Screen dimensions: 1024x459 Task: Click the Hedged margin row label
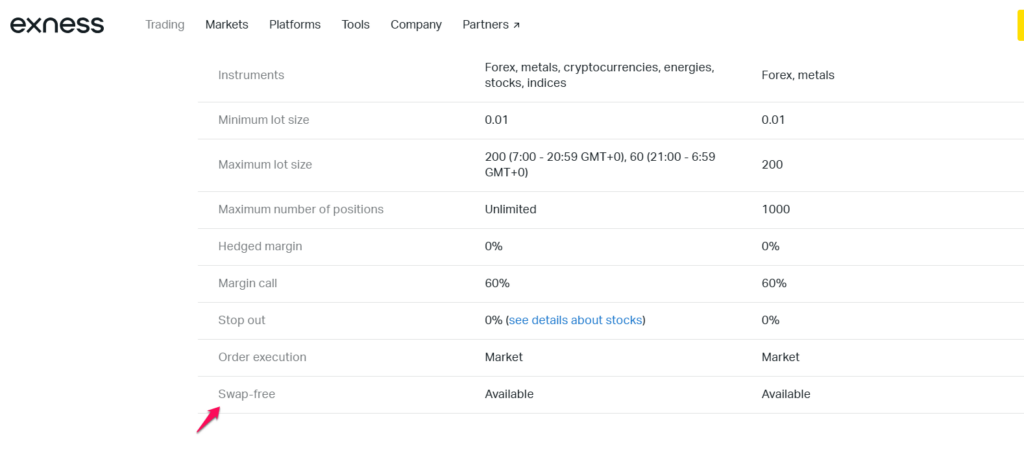[260, 246]
